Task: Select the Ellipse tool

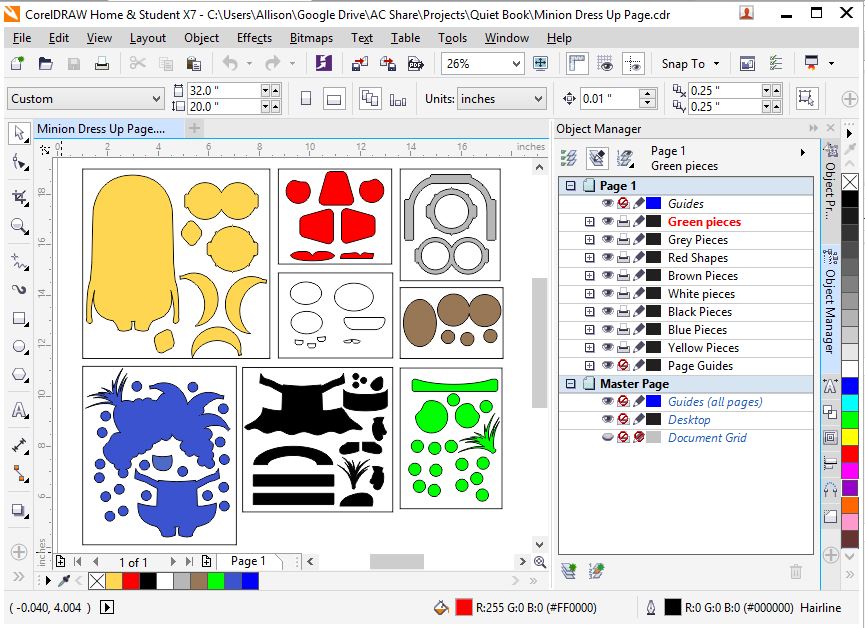Action: pyautogui.click(x=19, y=347)
